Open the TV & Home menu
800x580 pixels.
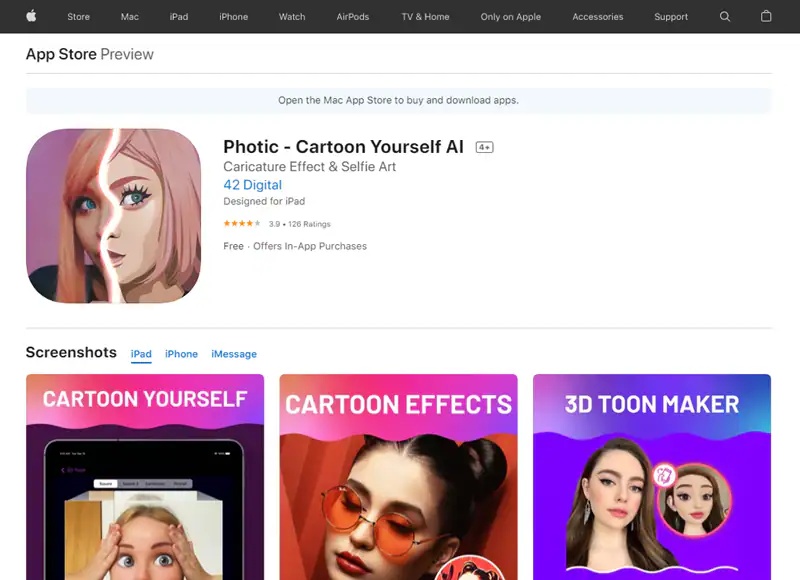pos(425,17)
